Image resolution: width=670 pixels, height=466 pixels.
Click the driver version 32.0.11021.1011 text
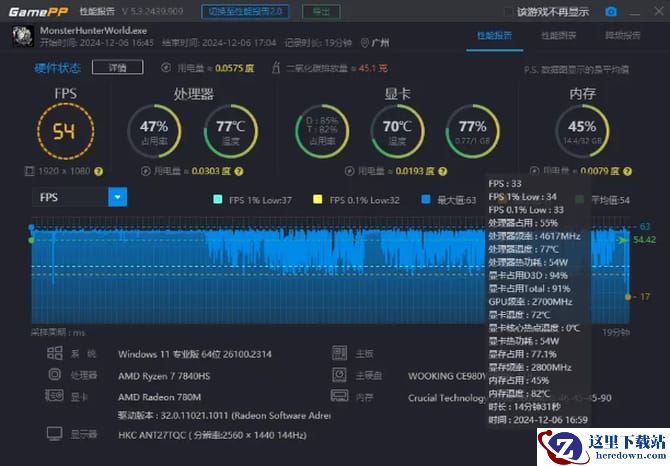pos(224,416)
